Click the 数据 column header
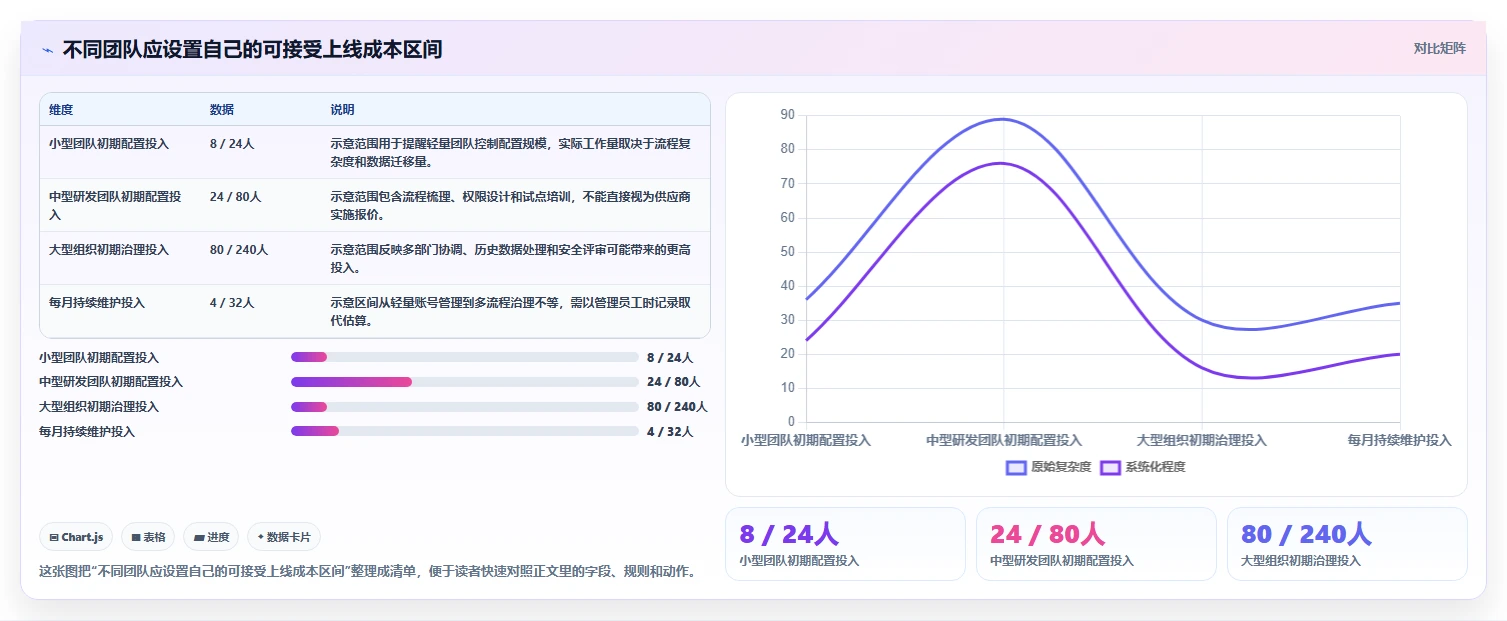The height and width of the screenshot is (621, 1507). (222, 110)
